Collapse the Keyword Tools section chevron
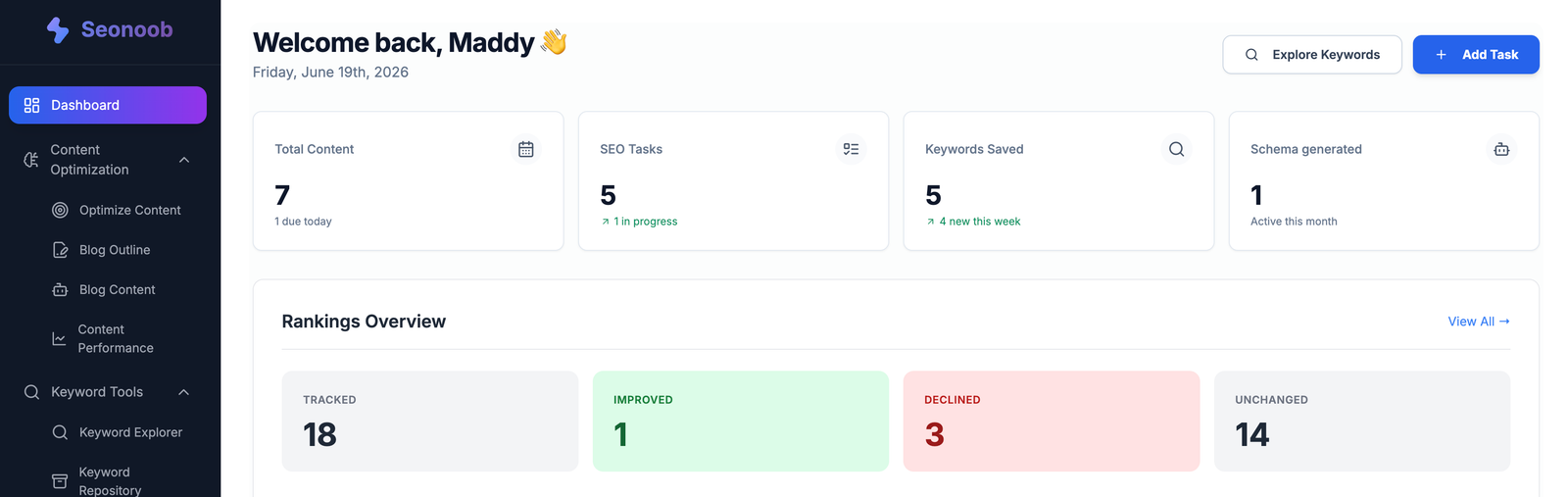 (184, 392)
